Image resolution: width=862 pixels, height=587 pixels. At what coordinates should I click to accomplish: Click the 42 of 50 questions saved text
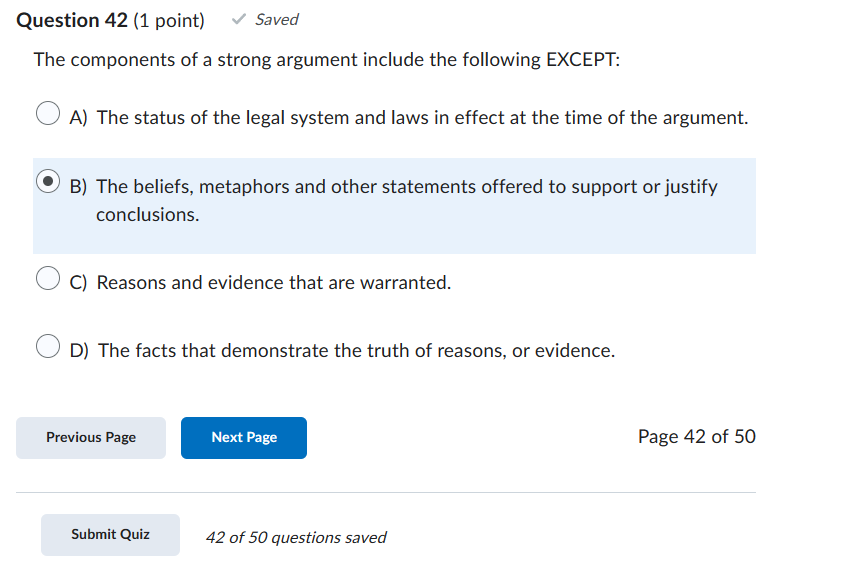[294, 537]
